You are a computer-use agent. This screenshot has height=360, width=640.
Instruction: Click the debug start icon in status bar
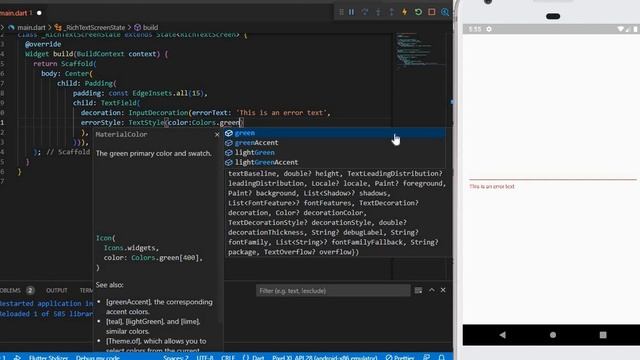click(17, 357)
